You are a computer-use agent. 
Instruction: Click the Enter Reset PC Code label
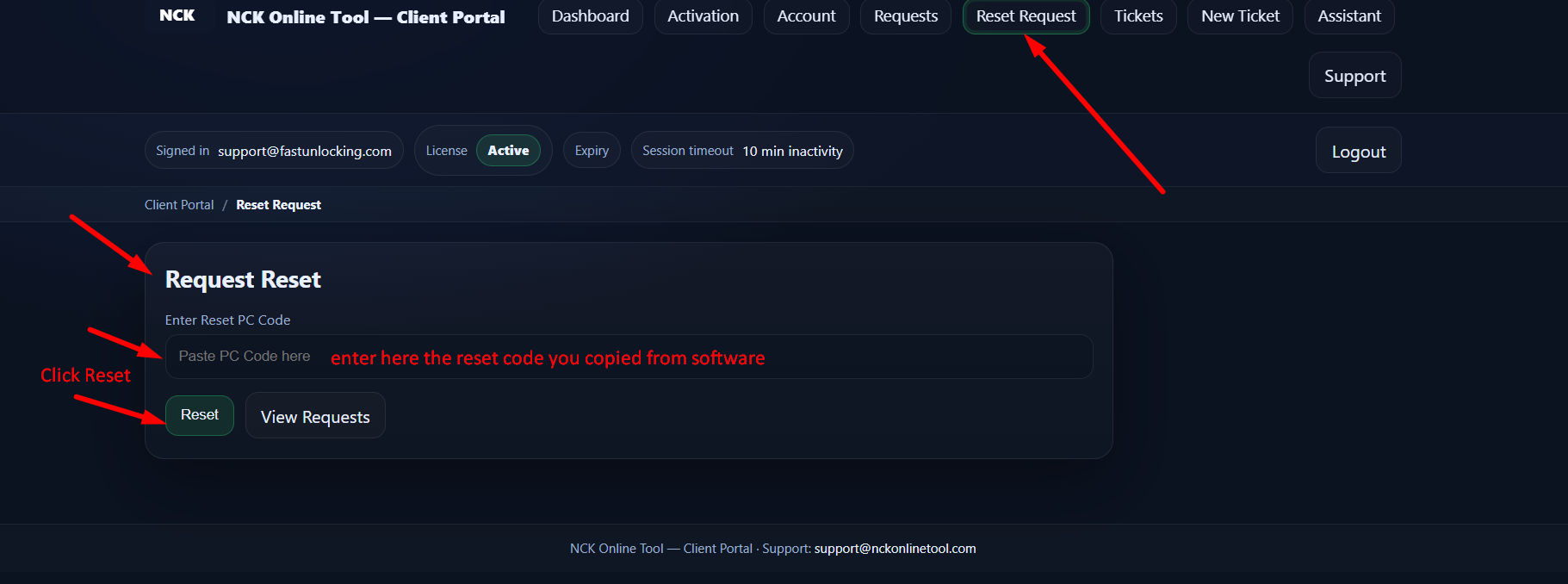point(227,320)
